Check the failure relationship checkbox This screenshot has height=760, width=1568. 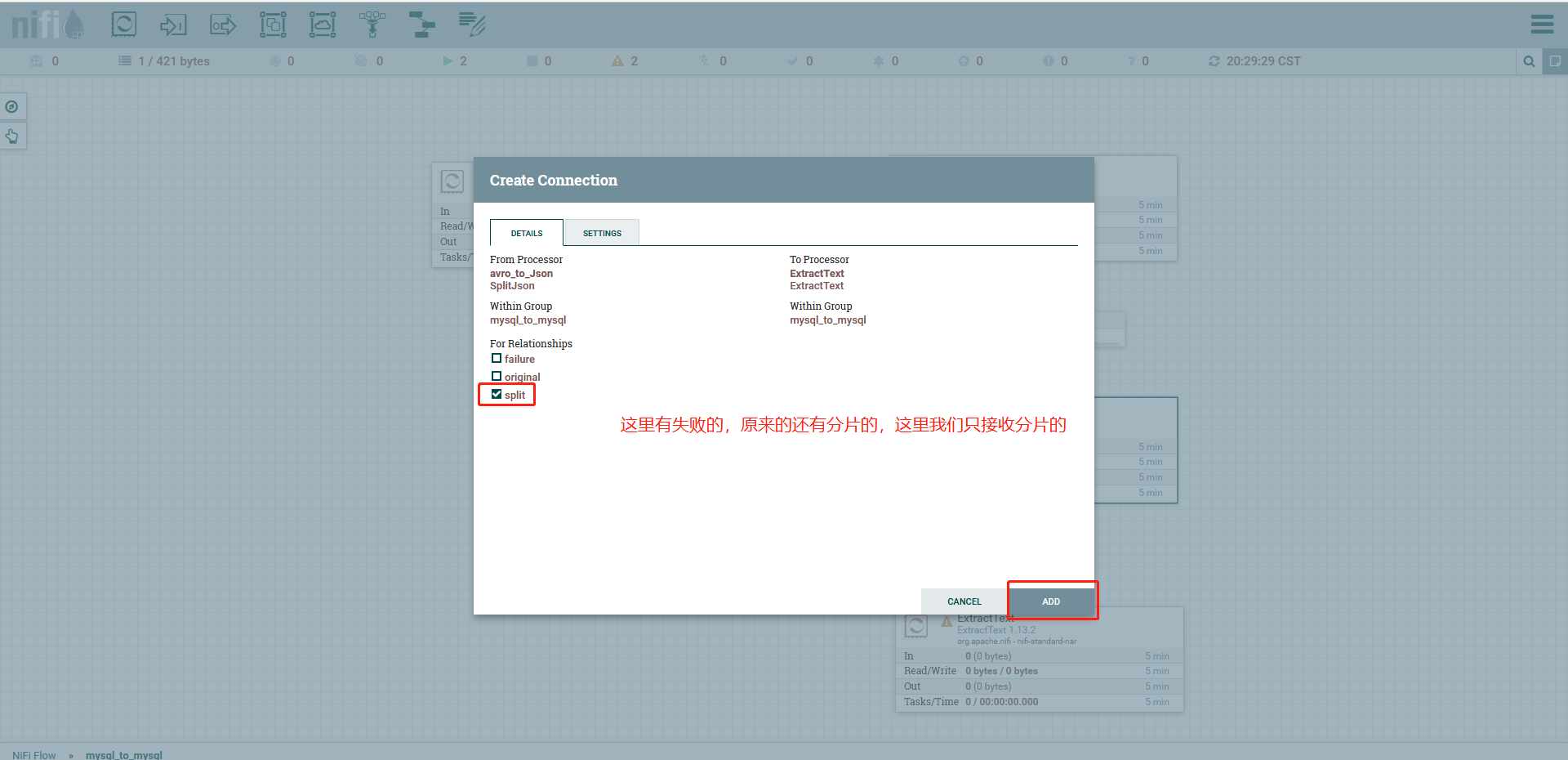click(497, 358)
